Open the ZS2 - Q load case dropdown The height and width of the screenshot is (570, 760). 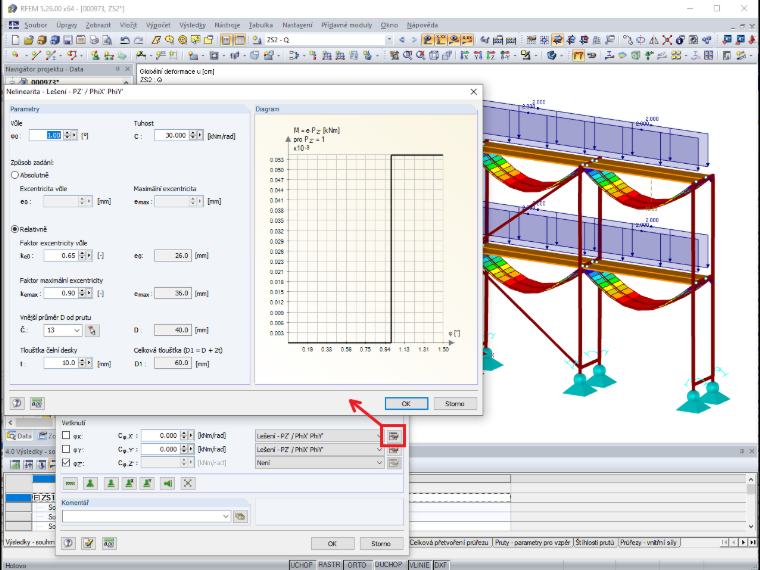pos(388,40)
